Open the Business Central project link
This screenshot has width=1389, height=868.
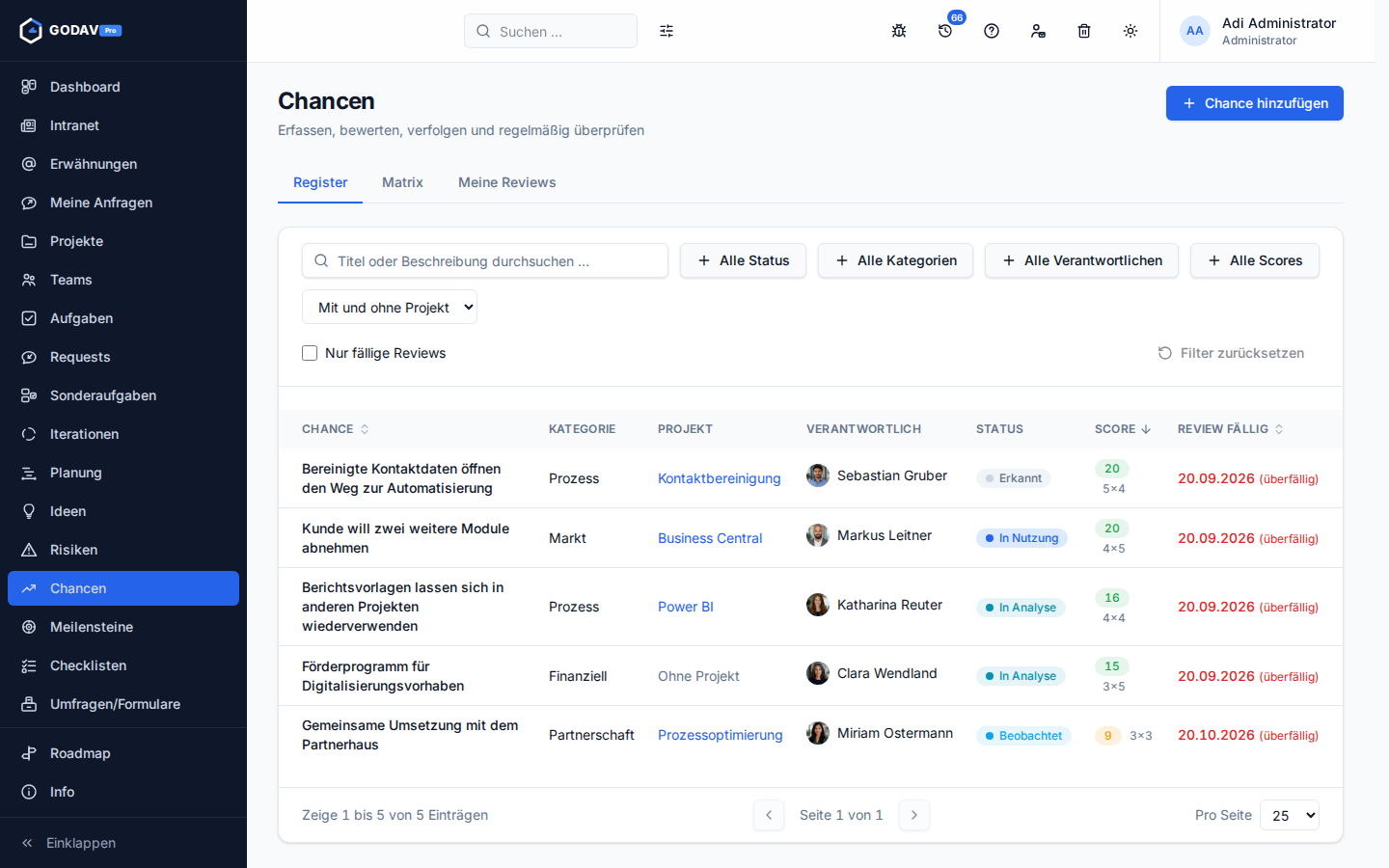(710, 538)
